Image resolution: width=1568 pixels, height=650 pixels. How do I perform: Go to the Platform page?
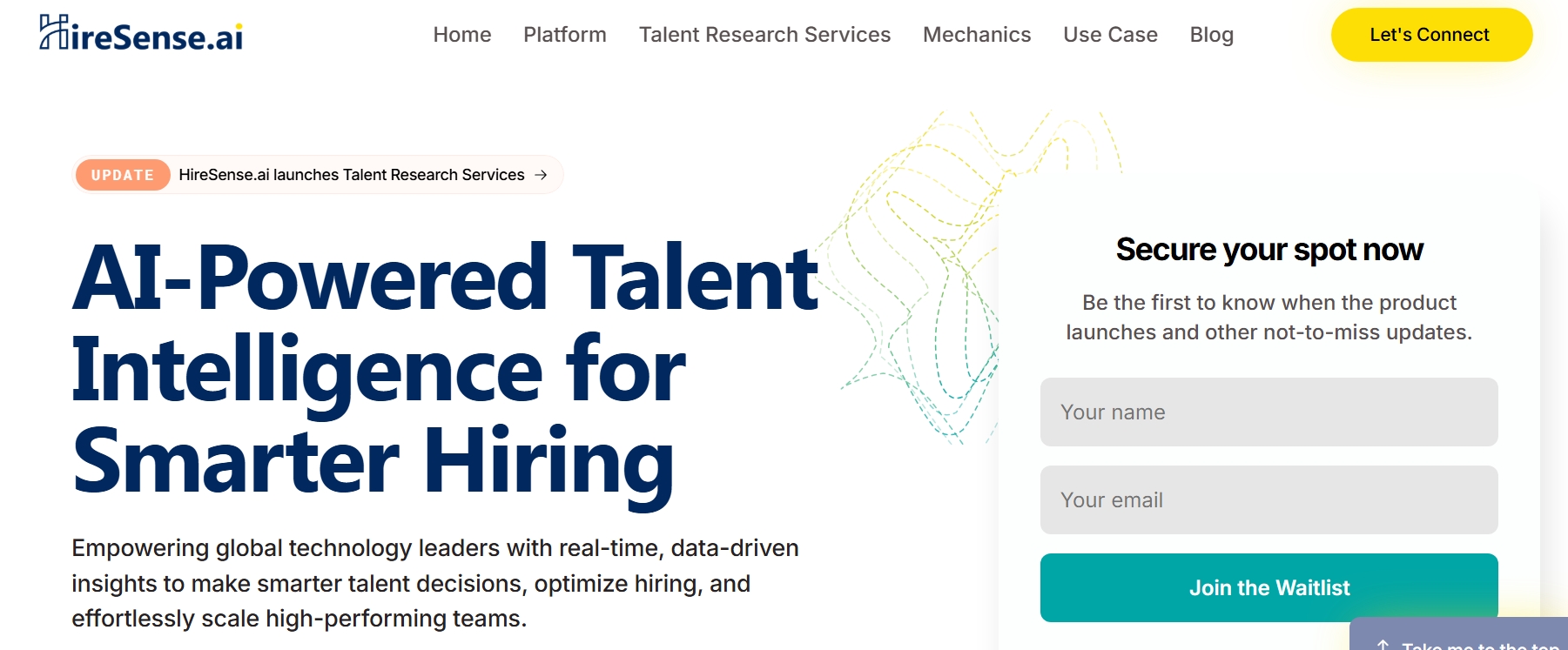[x=565, y=35]
